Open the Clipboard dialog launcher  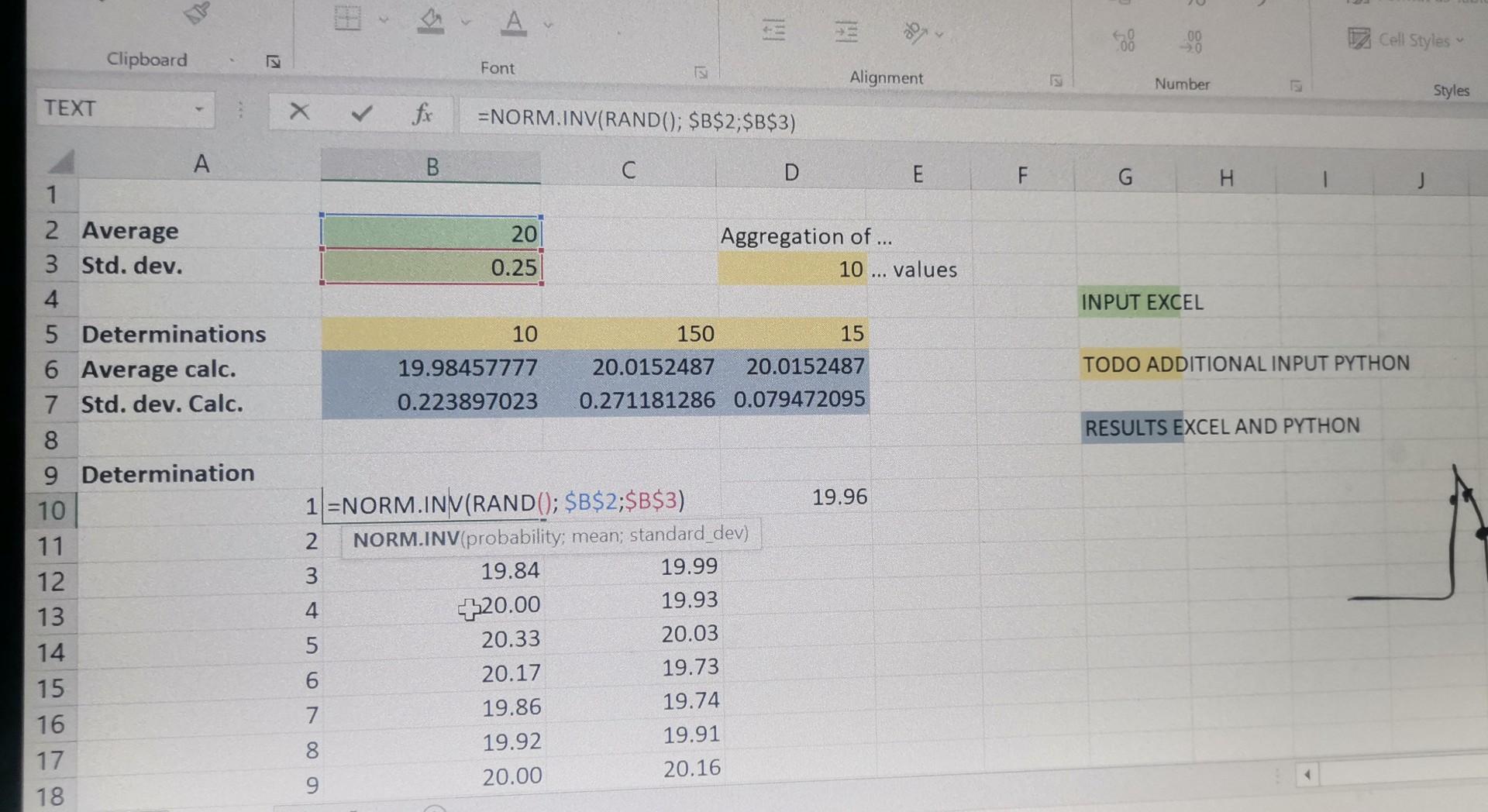[273, 61]
